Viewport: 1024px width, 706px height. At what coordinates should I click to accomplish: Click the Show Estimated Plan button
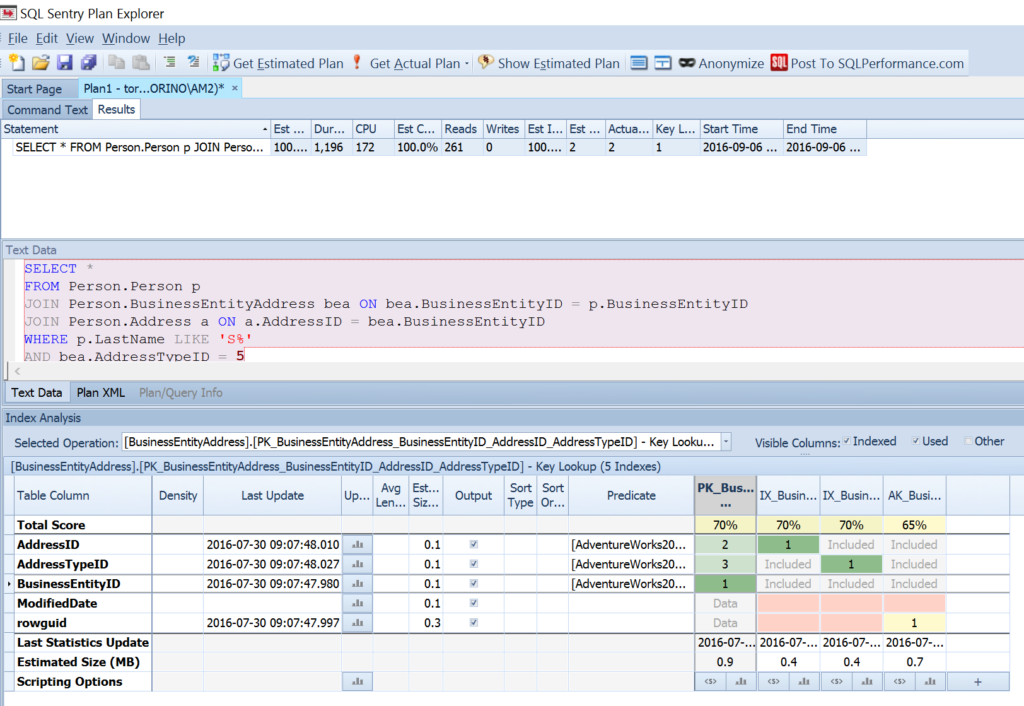(x=549, y=63)
